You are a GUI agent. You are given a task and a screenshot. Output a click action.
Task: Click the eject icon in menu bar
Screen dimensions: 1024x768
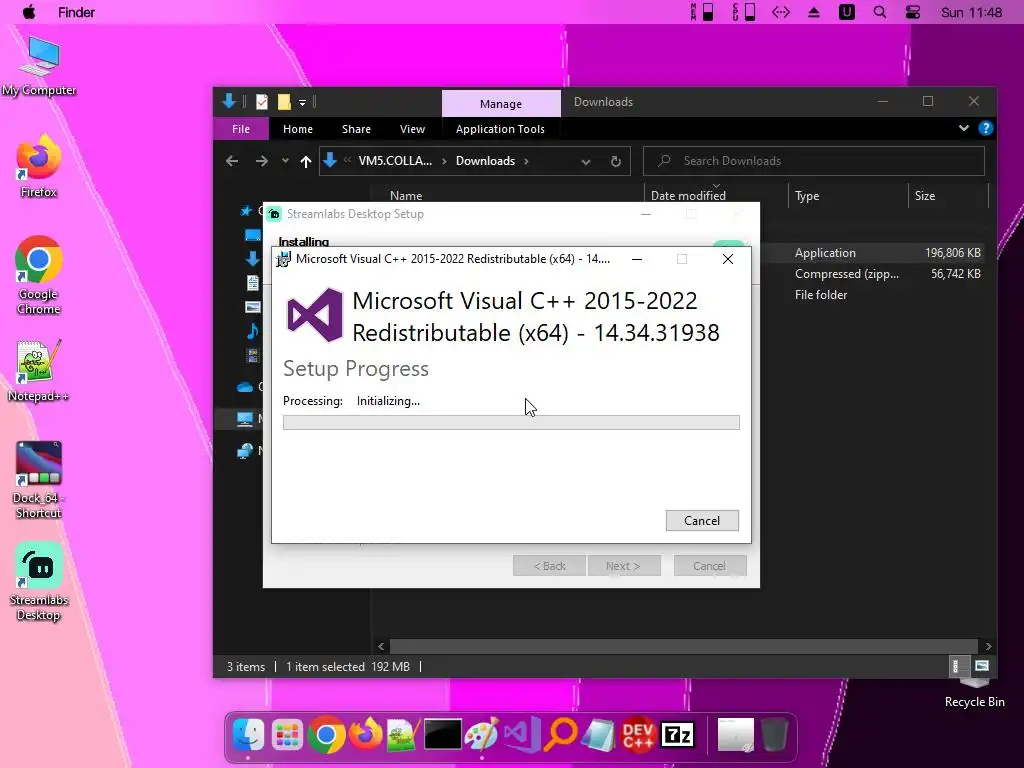814,12
